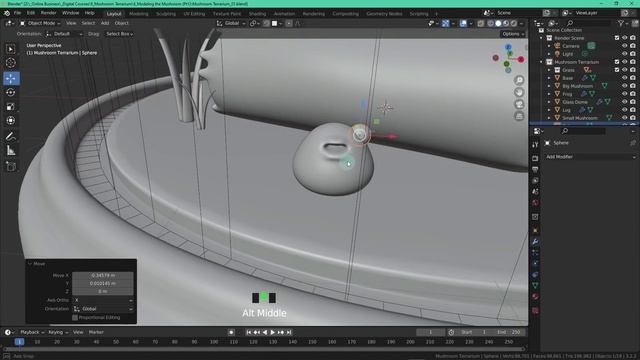Screen dimensions: 640x360
Task: Click the End frame field
Action: [x=508, y=332]
